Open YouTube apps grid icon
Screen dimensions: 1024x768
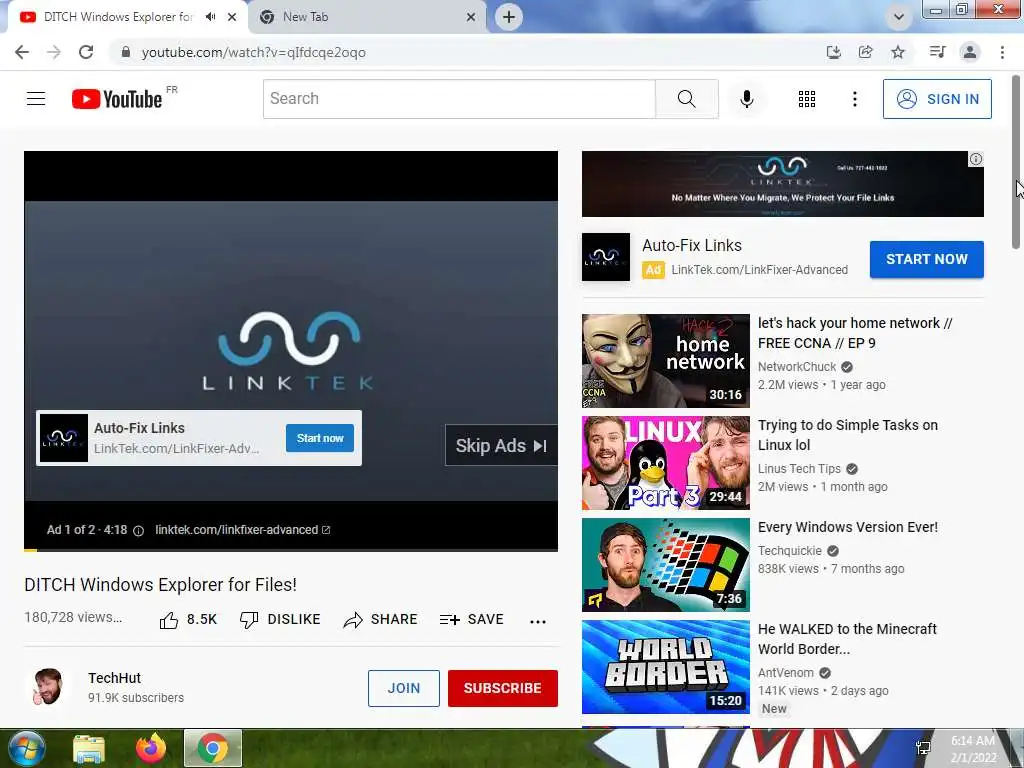click(x=807, y=99)
